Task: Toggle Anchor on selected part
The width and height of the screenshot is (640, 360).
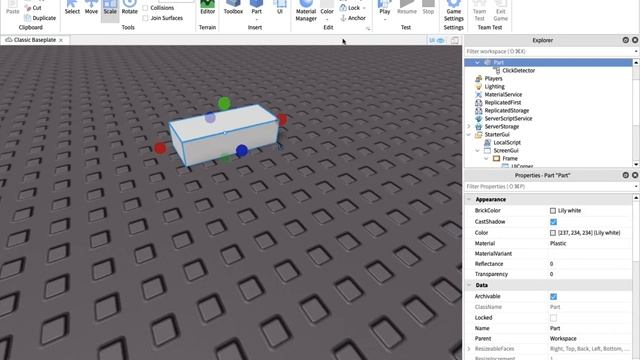Action: 353,18
